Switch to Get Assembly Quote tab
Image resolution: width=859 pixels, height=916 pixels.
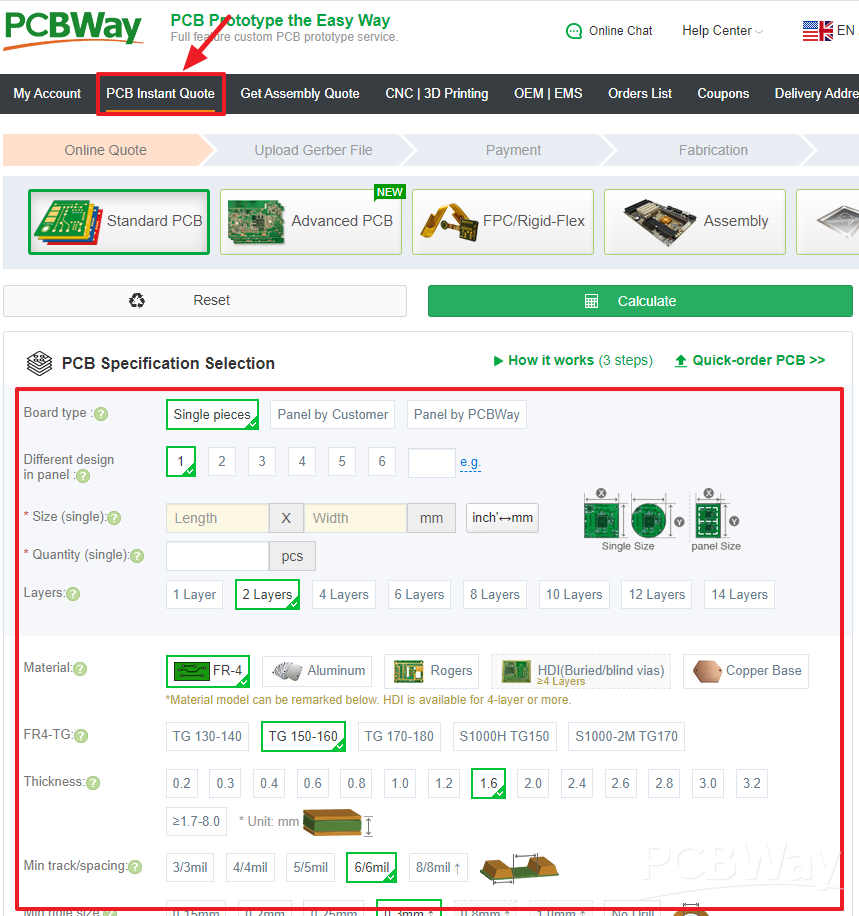point(299,93)
